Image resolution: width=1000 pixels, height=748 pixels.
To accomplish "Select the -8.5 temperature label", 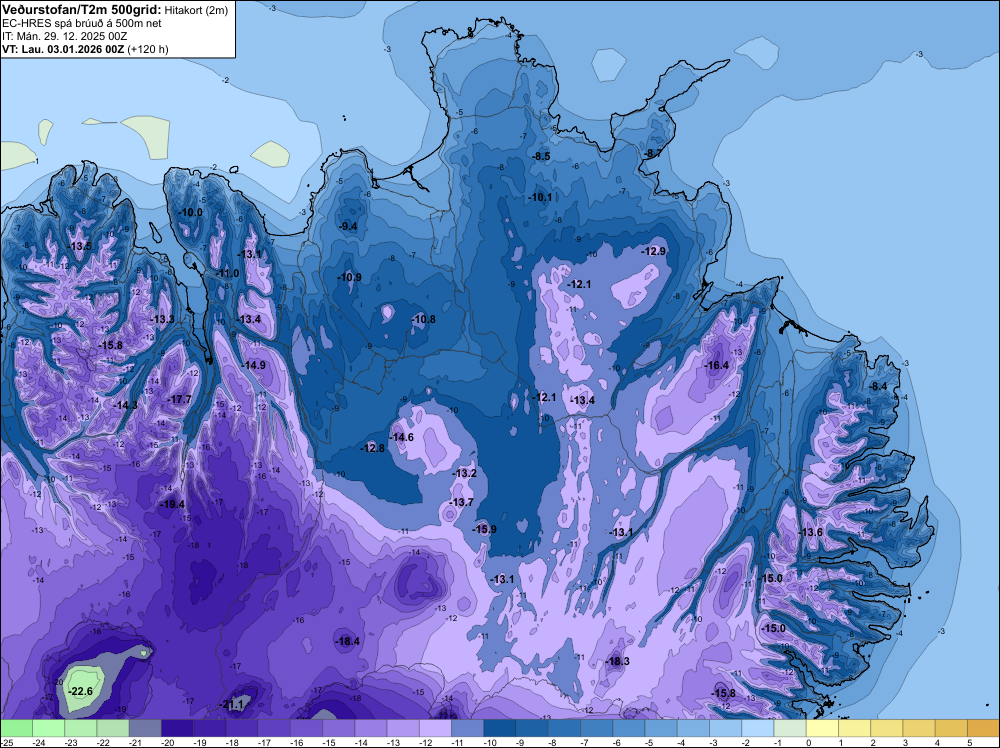I will [541, 157].
